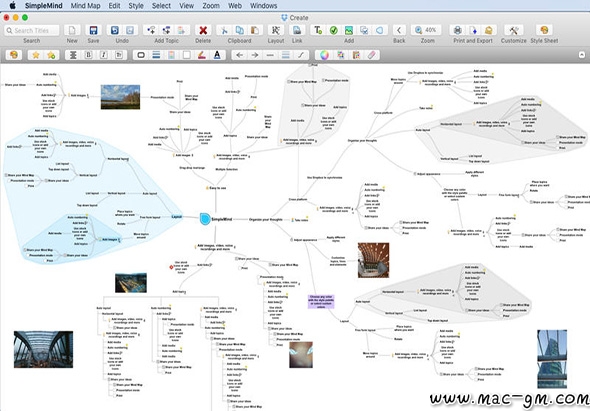Open the Layout tool

(x=276, y=30)
